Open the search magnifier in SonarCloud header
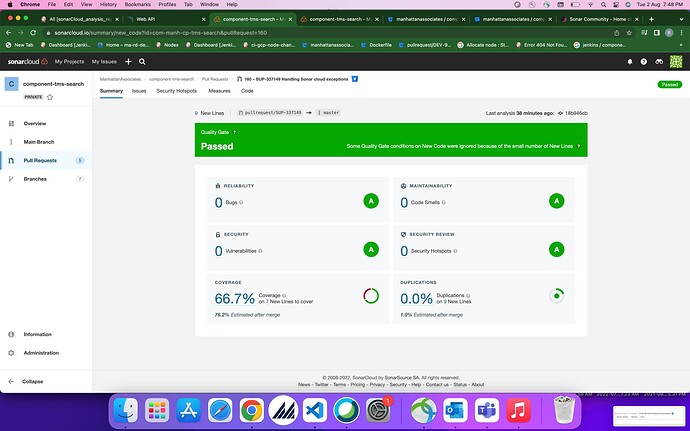The height and width of the screenshot is (431, 690). [x=142, y=62]
